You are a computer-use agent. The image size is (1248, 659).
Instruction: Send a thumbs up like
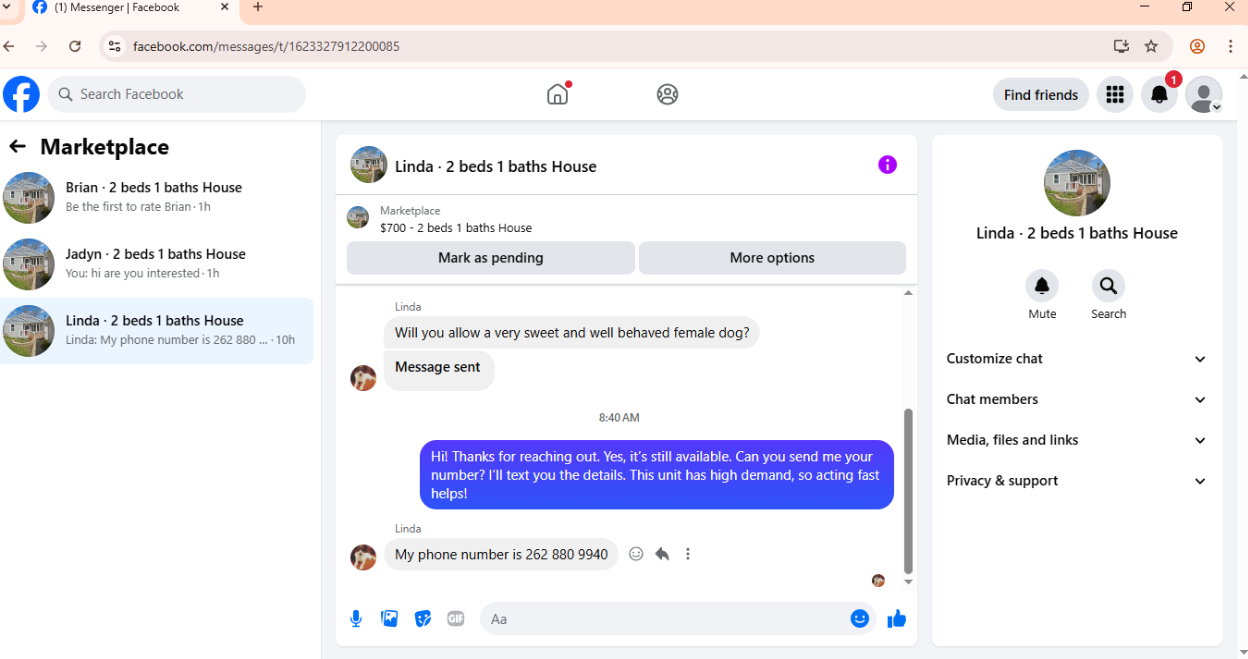(897, 619)
